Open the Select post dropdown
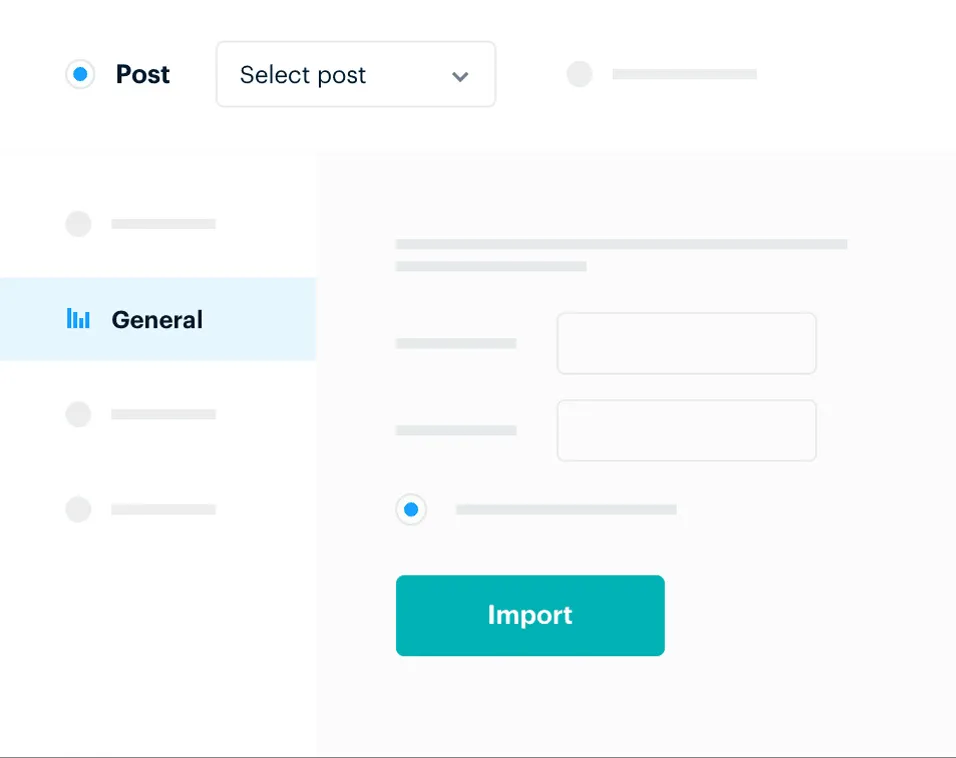The height and width of the screenshot is (758, 956). click(356, 74)
